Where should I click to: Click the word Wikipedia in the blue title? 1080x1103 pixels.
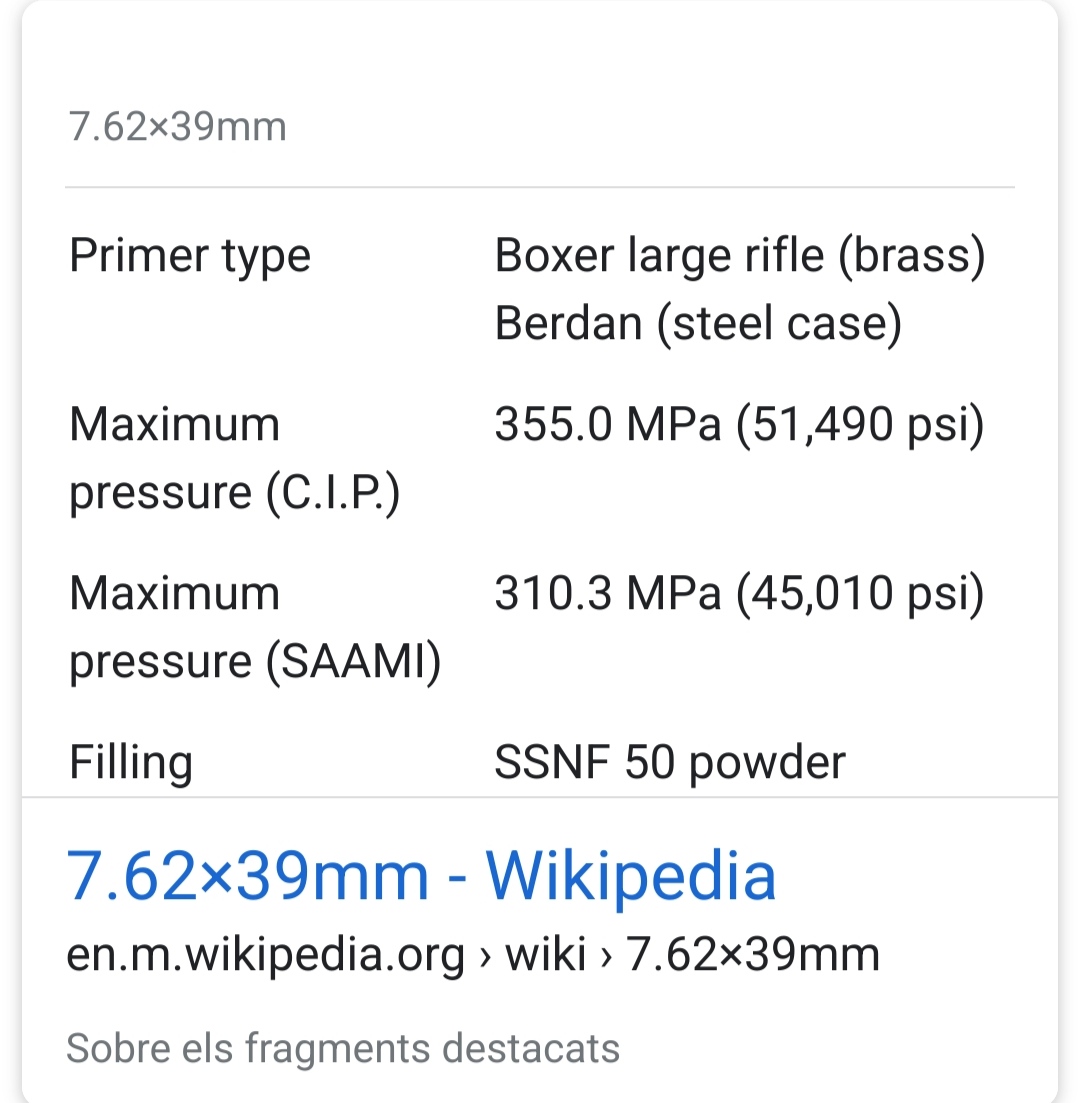point(631,877)
